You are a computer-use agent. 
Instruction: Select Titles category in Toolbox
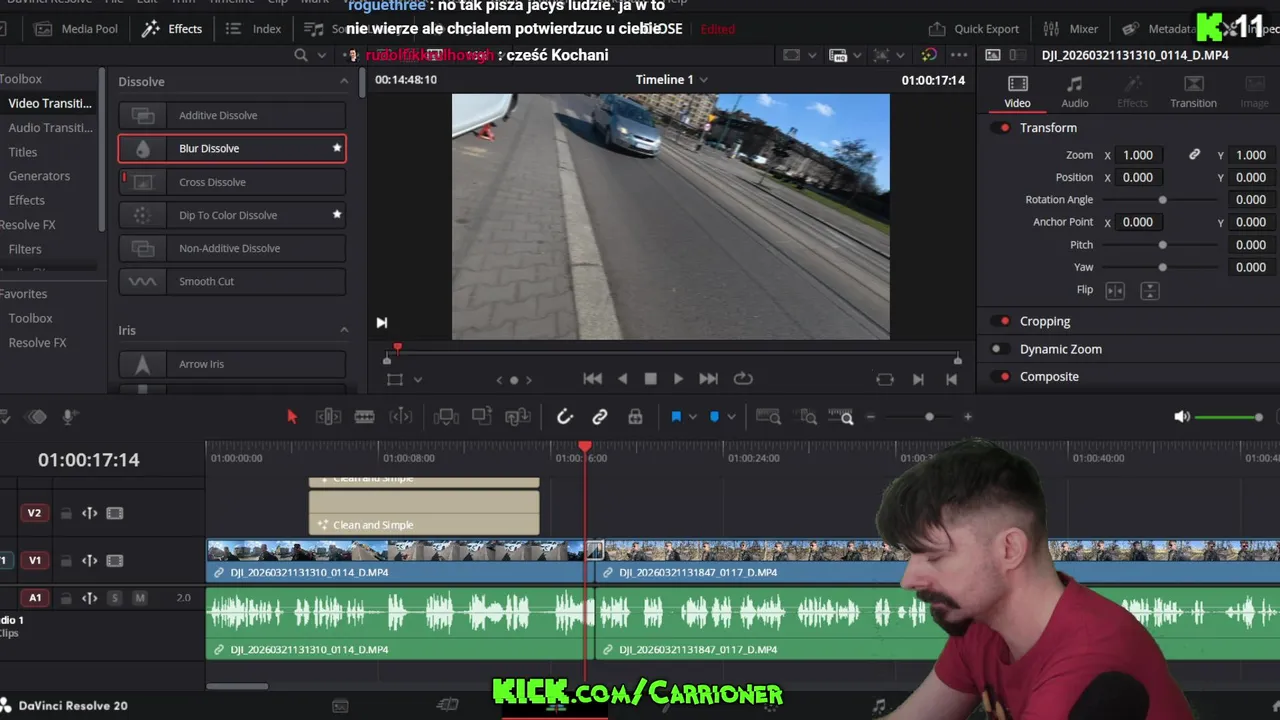[23, 152]
